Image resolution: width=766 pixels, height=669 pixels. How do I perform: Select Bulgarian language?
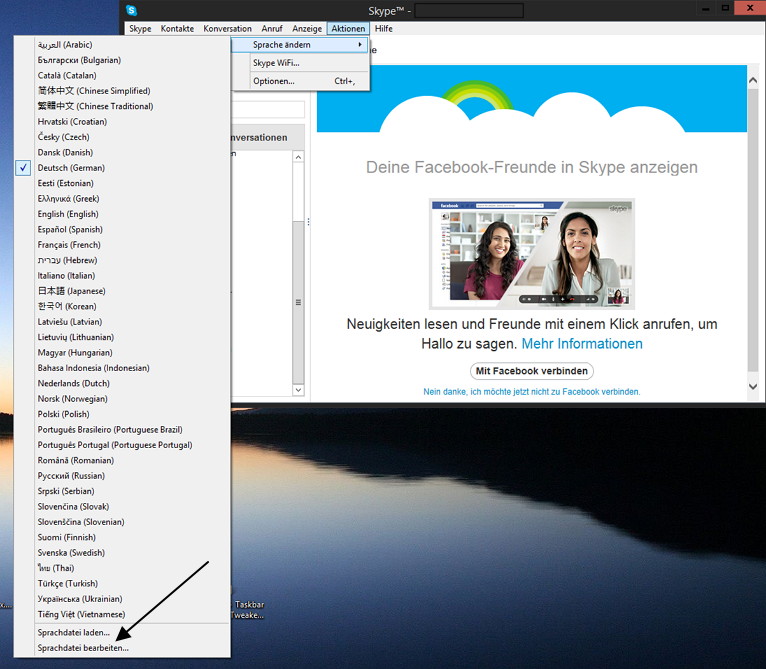click(122, 60)
